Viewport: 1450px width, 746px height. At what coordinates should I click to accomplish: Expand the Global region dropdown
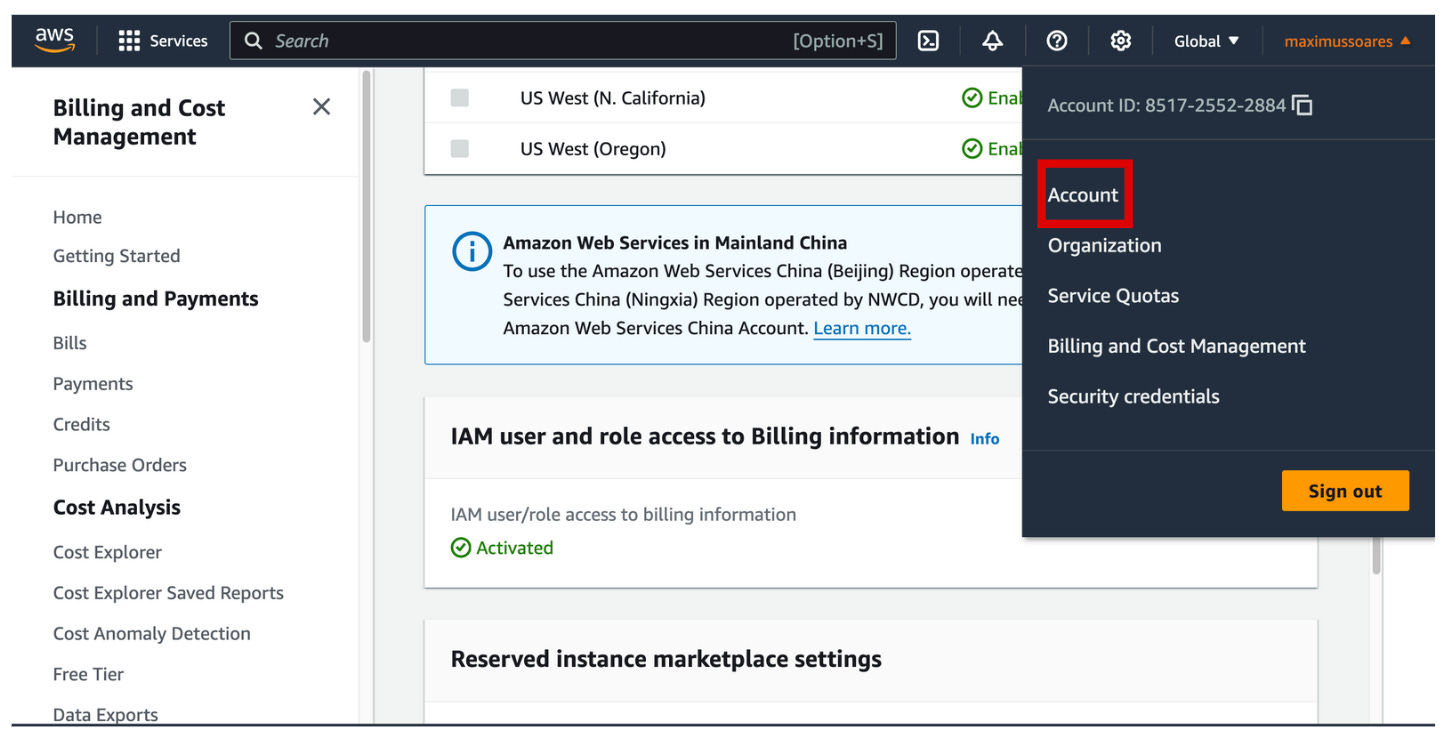(1206, 41)
